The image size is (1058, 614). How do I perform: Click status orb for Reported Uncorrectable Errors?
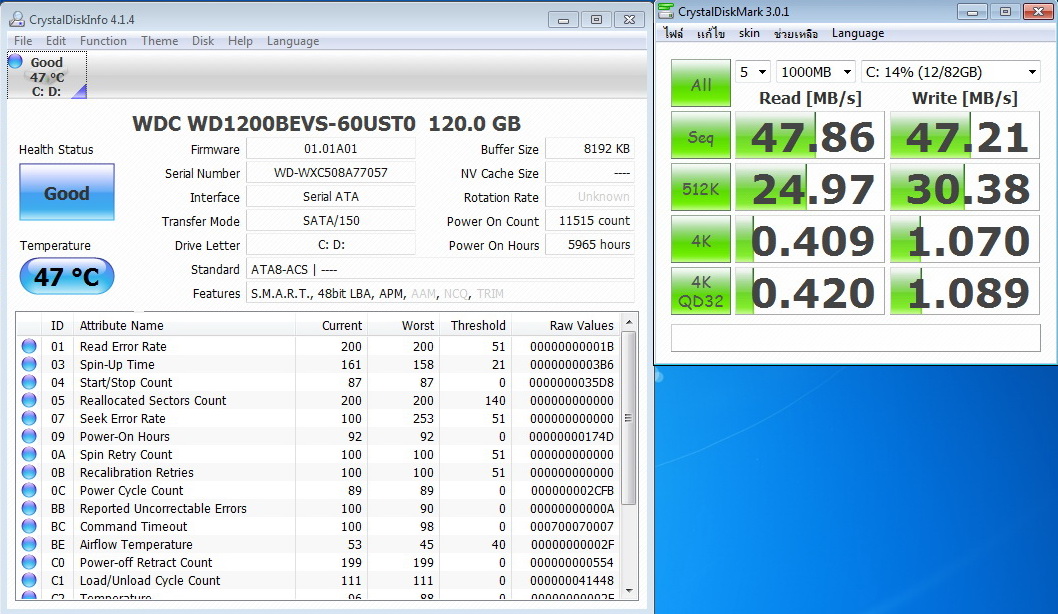[x=29, y=508]
